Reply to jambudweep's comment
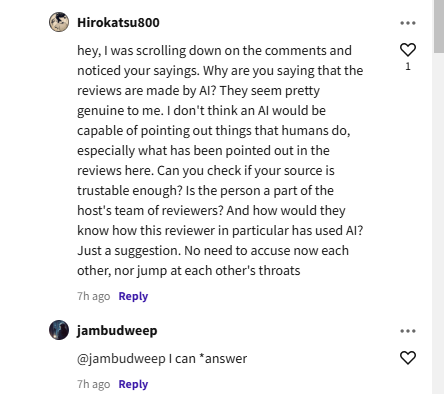444x394 pixels. point(133,384)
